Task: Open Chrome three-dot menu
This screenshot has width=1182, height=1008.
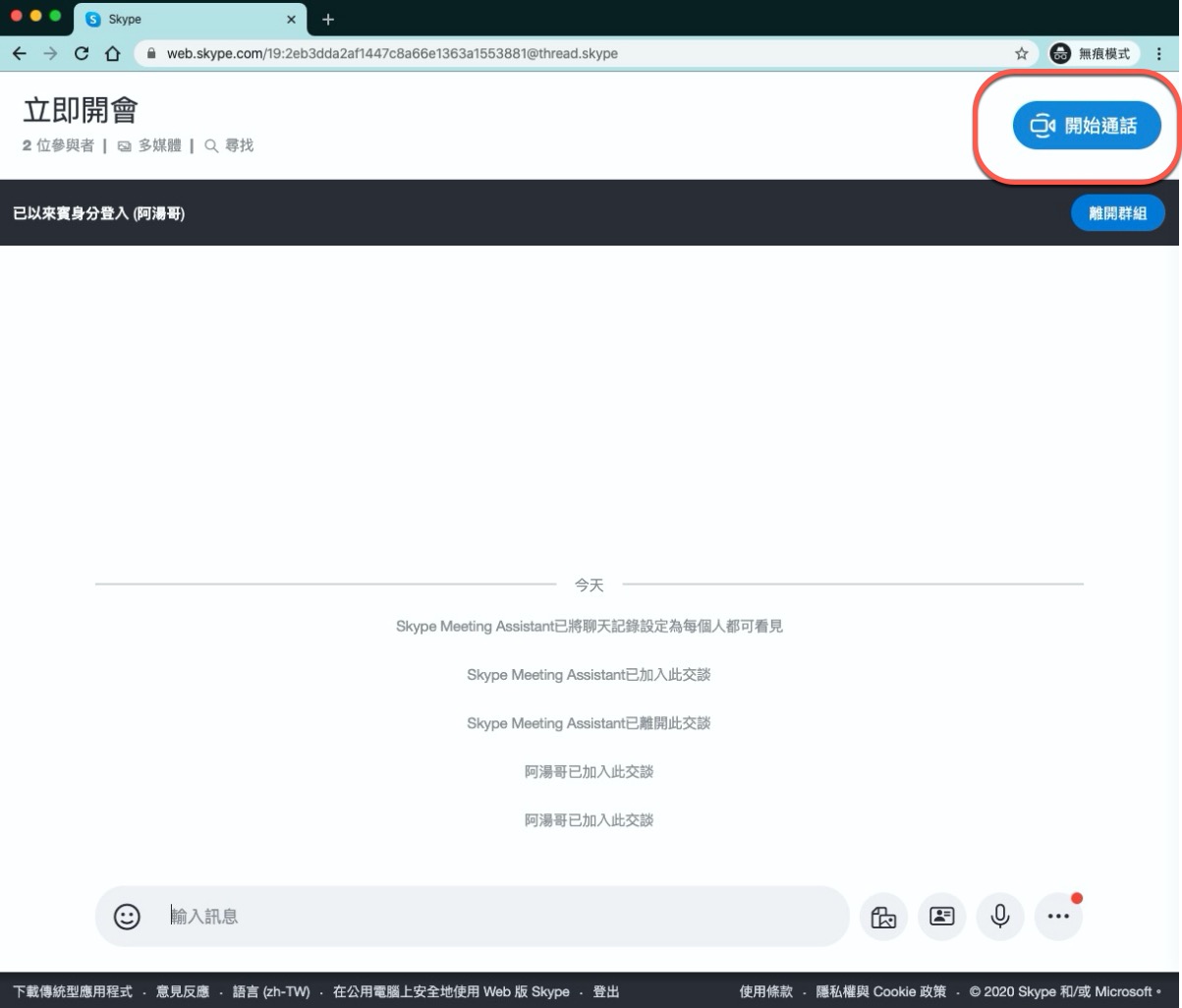Action: coord(1161,53)
